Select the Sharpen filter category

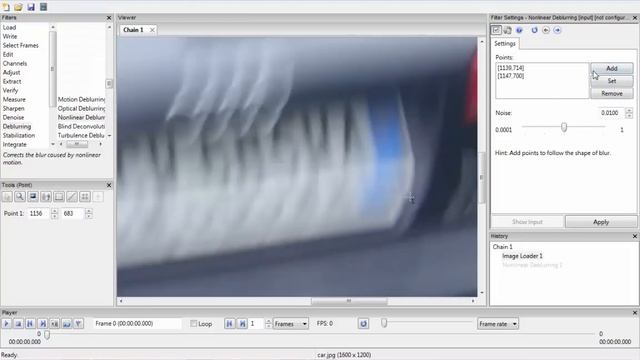pyautogui.click(x=13, y=109)
